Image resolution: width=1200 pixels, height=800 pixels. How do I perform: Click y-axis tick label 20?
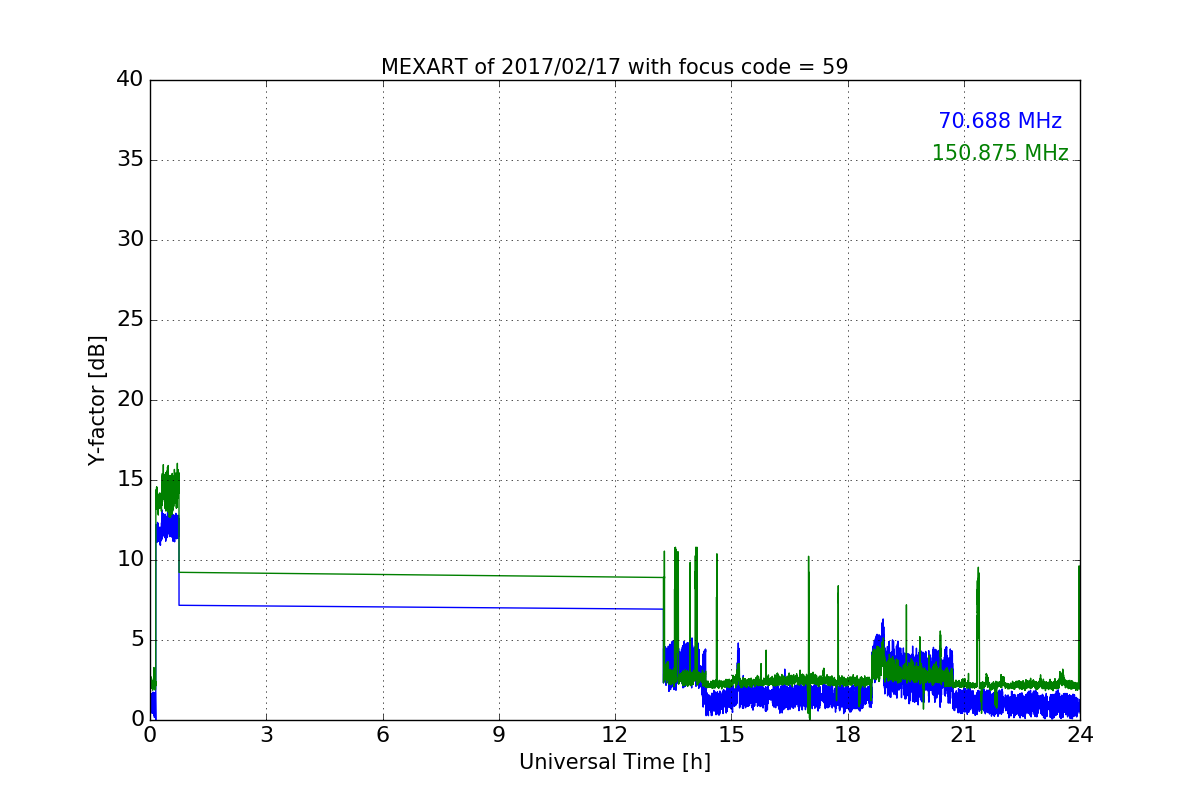(130, 400)
